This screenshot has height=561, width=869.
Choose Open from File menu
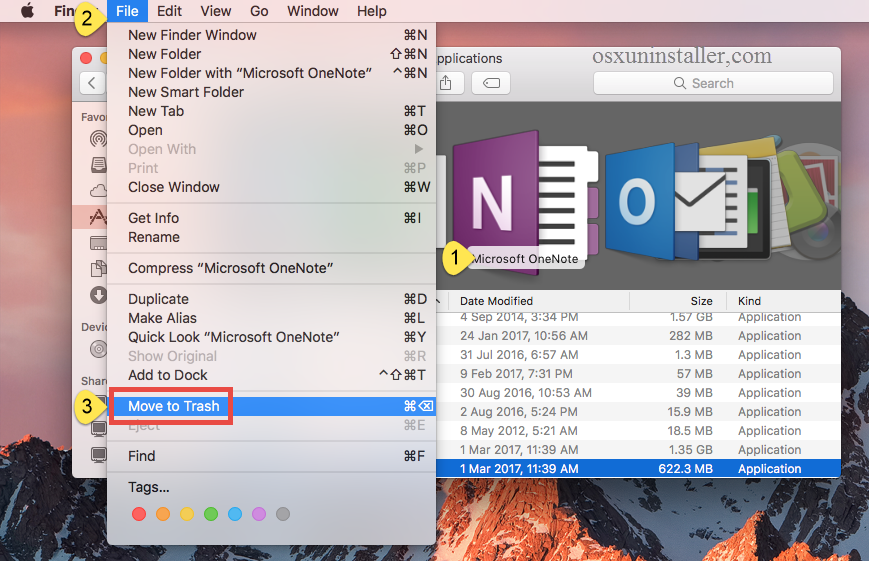(272, 130)
